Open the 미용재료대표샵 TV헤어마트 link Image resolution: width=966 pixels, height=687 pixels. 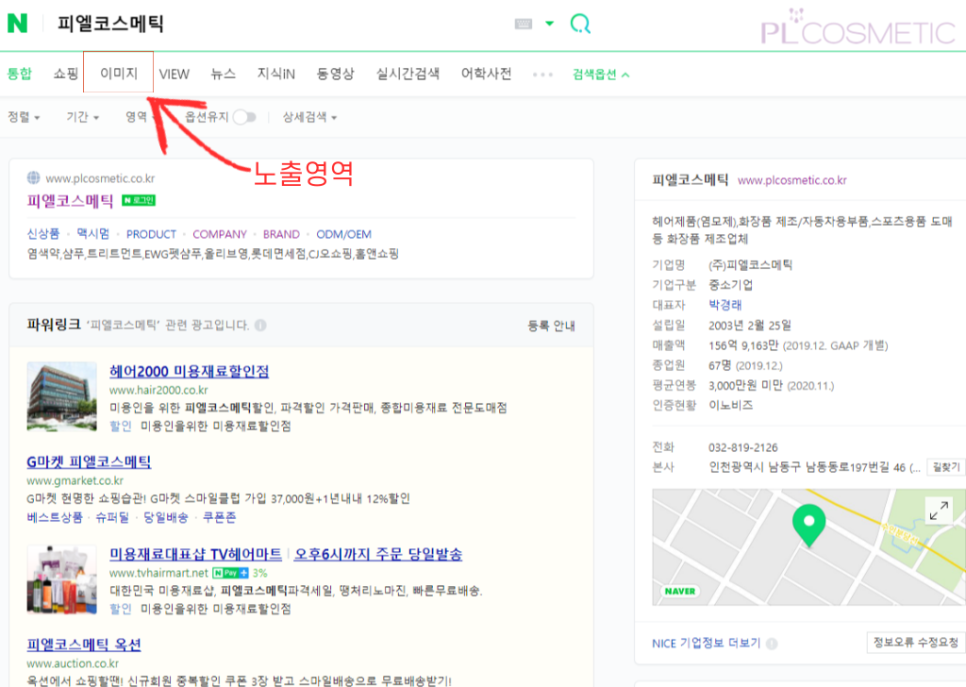tap(196, 555)
